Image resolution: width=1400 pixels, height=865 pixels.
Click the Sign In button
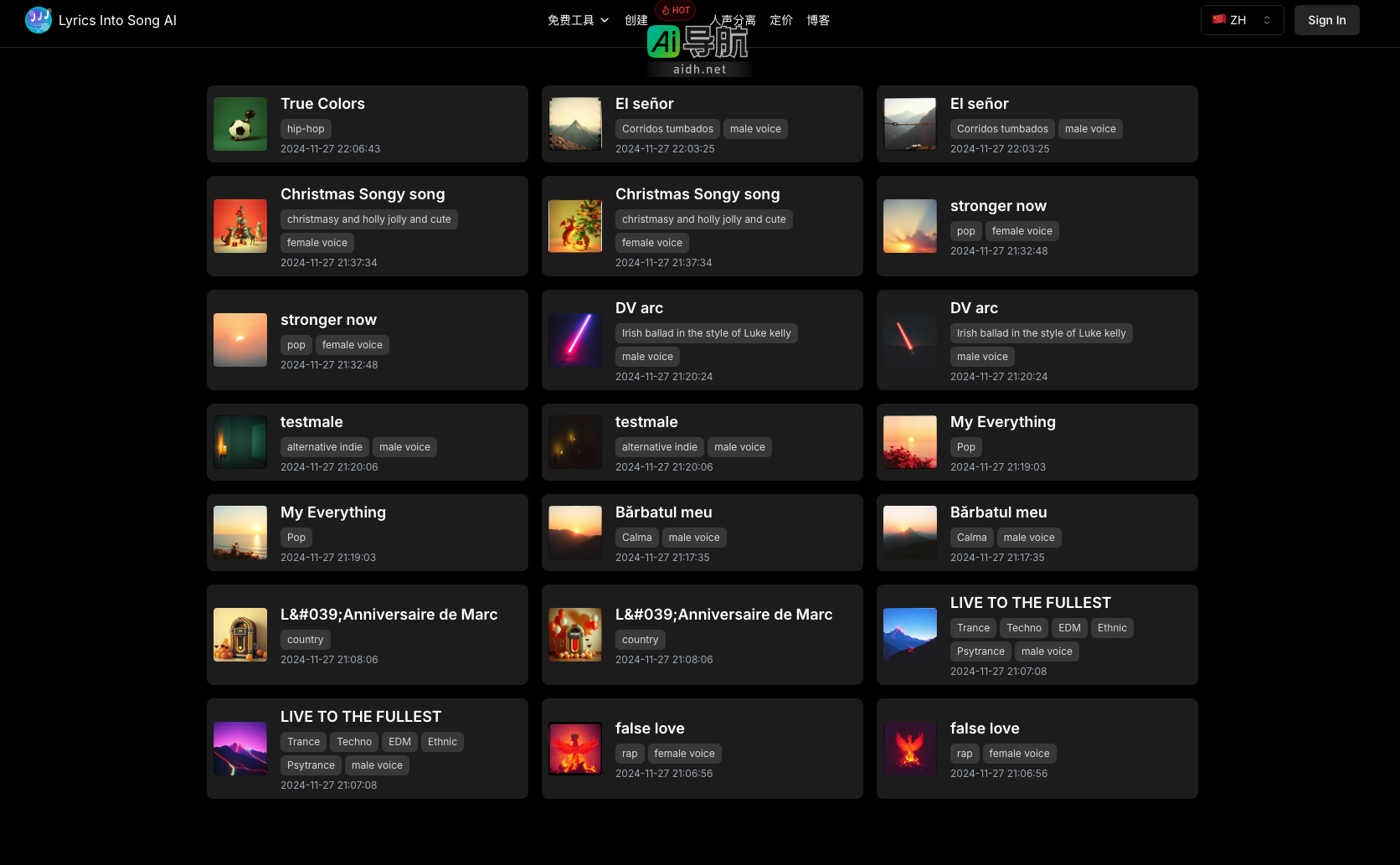[x=1326, y=20]
